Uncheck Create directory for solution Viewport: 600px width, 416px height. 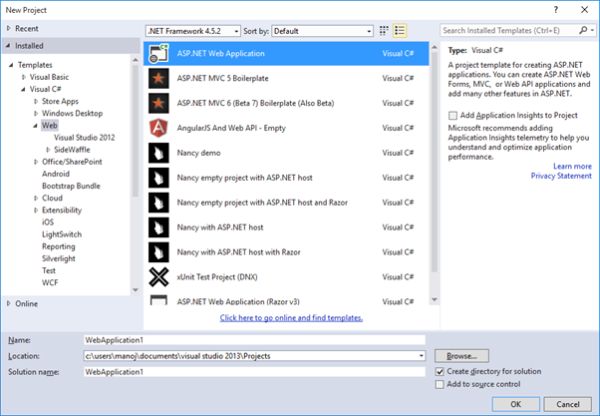pos(440,372)
